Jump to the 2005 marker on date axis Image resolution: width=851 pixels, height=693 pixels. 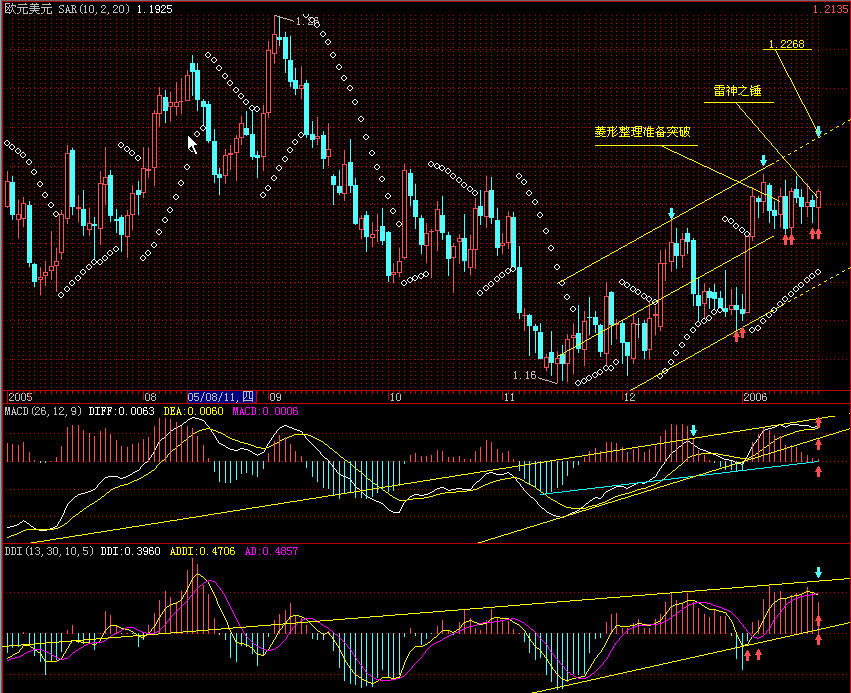click(x=21, y=397)
